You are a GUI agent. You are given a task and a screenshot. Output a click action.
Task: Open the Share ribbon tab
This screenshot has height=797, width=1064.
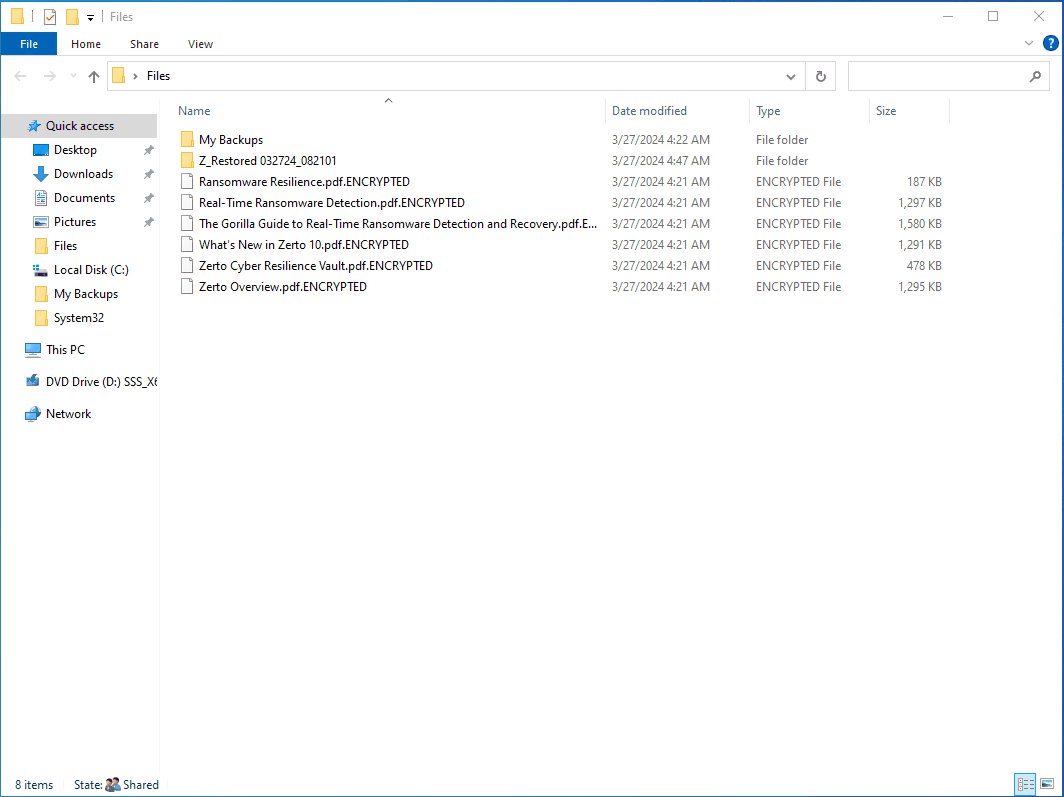(144, 44)
